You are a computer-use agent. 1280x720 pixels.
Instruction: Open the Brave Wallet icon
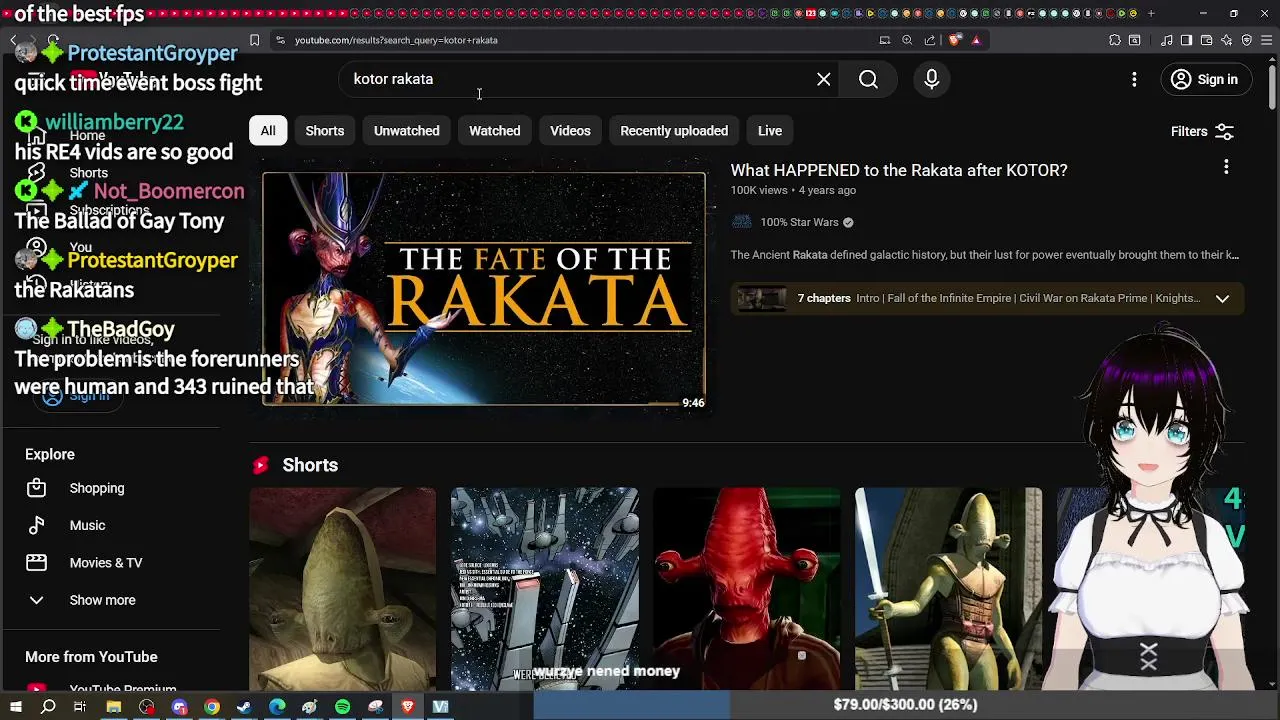(x=1206, y=40)
